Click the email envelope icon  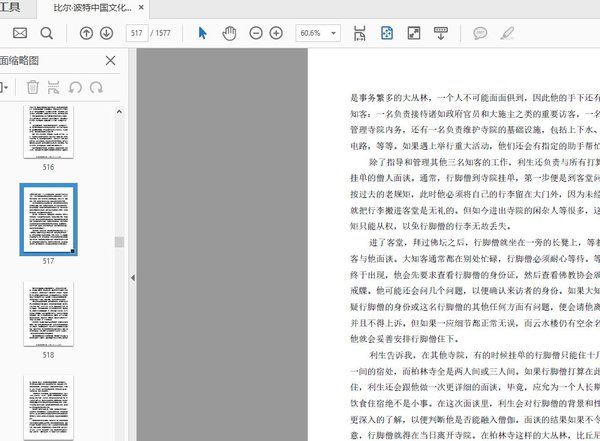point(19,33)
